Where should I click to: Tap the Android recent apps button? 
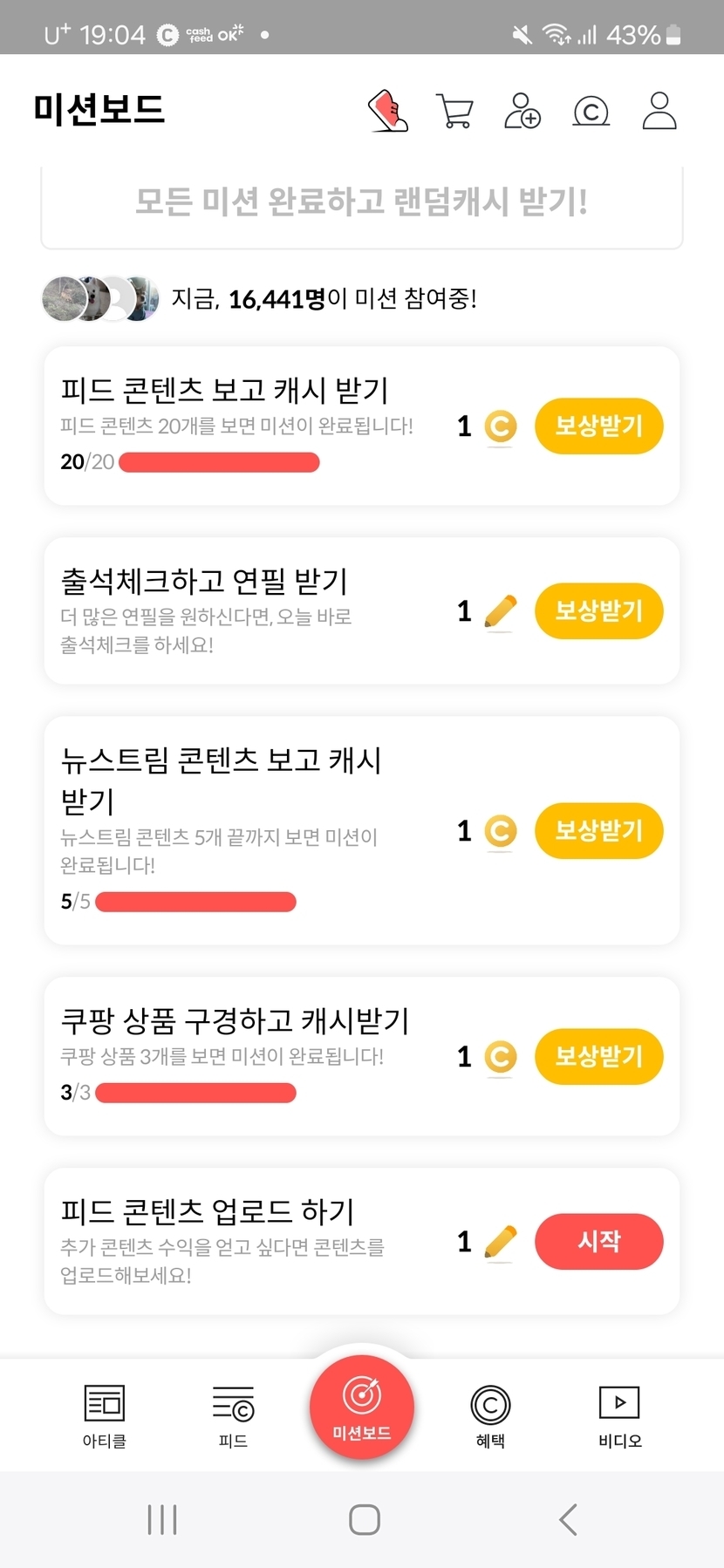(x=162, y=1519)
